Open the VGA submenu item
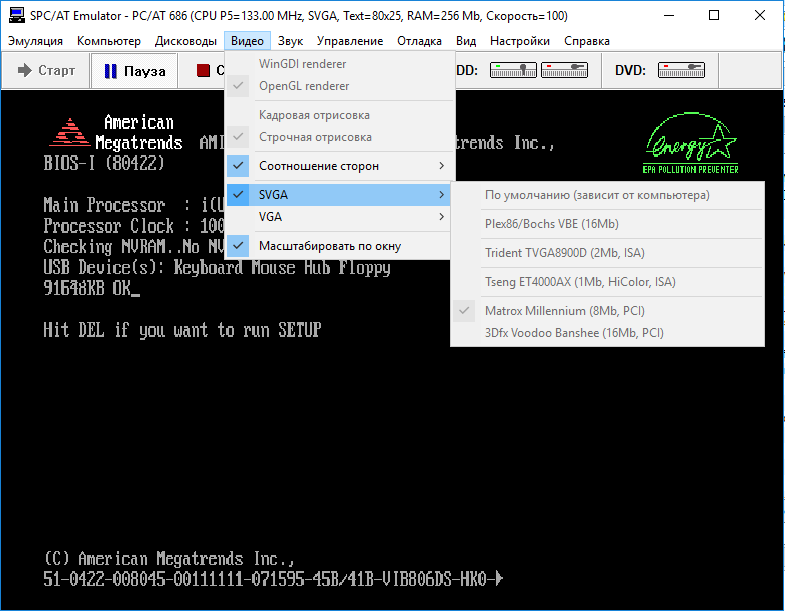785x611 pixels. click(339, 217)
